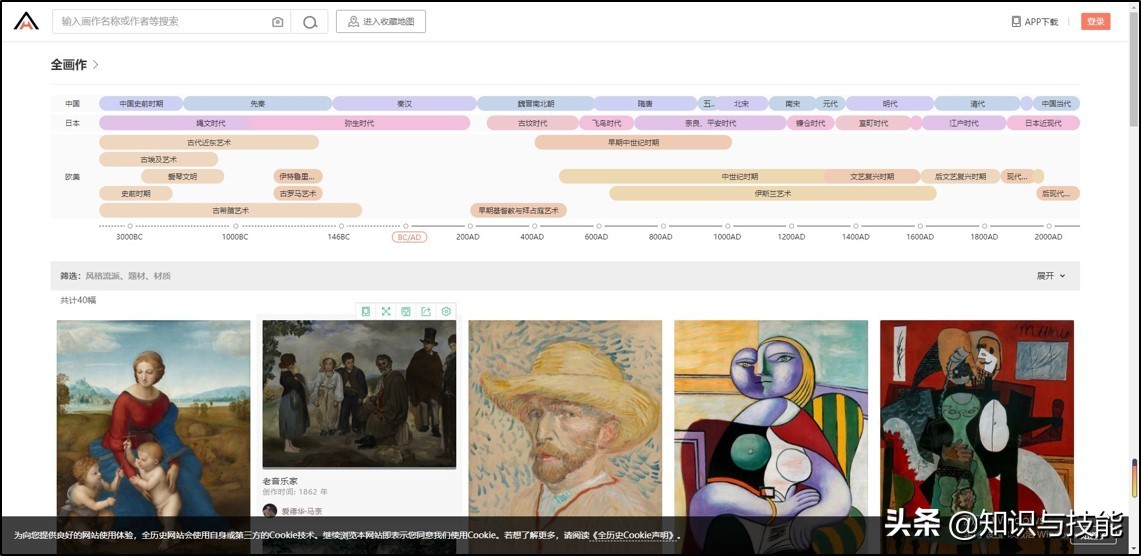Pick the 奈良、平安时代 era
The width and height of the screenshot is (1141, 556).
tap(710, 124)
